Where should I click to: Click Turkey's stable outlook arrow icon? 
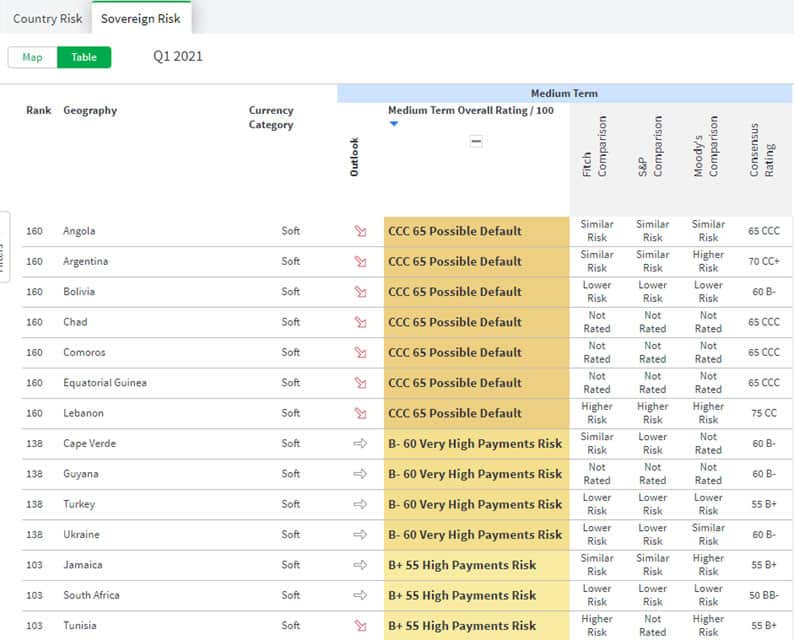pos(360,504)
